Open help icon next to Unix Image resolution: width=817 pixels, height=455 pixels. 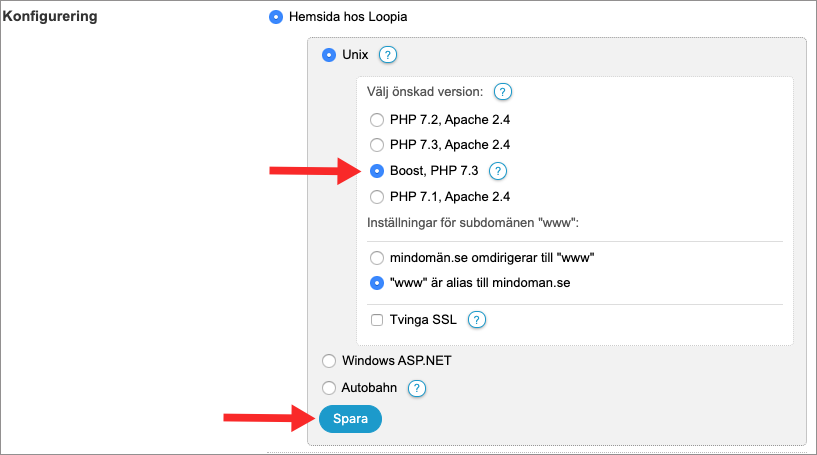(388, 55)
